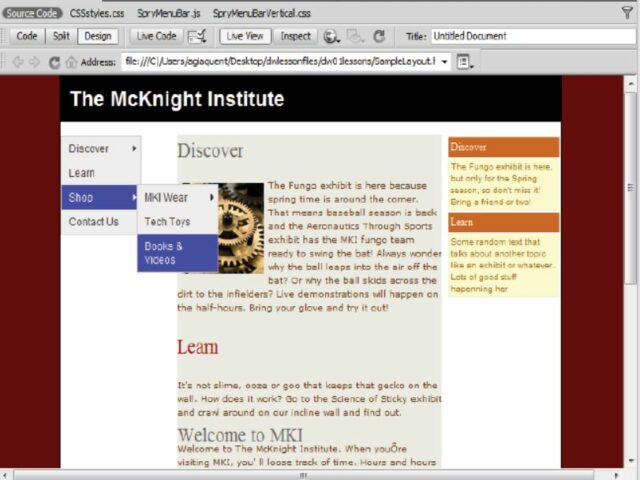The height and width of the screenshot is (480, 640).
Task: Click the stop/refresh icon left of Home
Action: 54,61
